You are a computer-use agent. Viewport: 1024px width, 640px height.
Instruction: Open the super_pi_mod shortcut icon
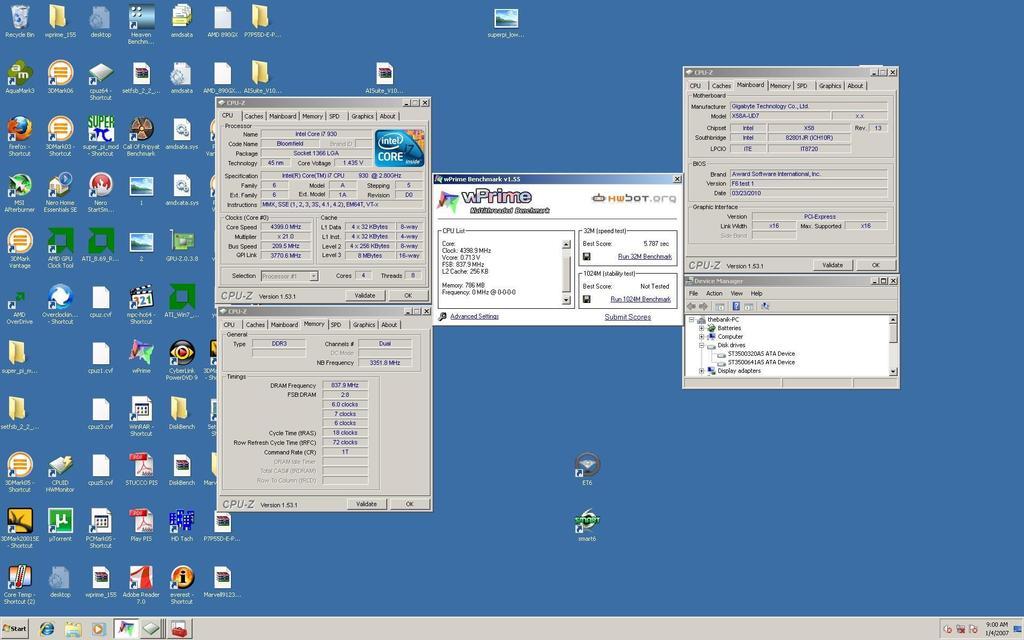click(101, 136)
